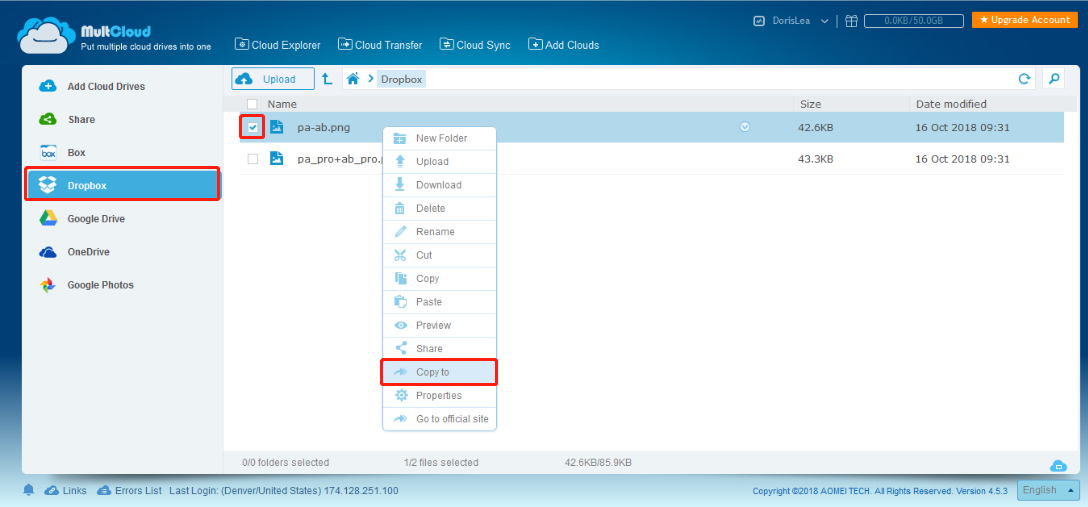
Task: Check the pa_pro+ab_pro file checkbox
Action: (x=253, y=159)
